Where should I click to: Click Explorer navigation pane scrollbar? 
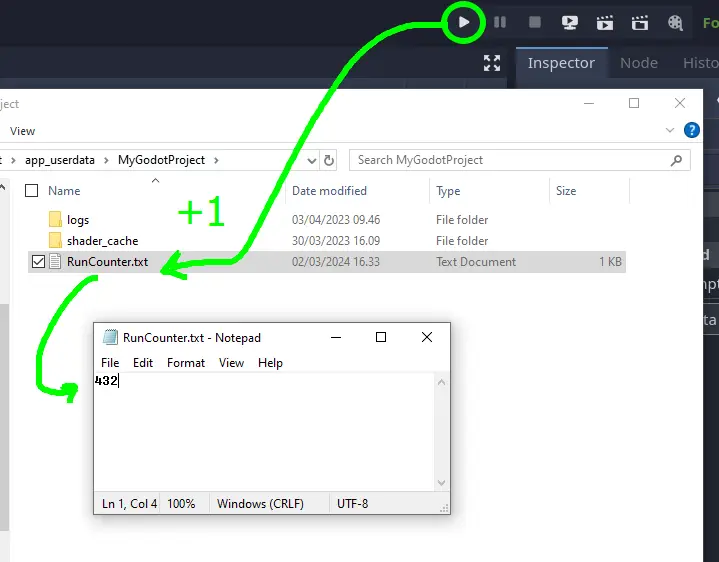pyautogui.click(x=4, y=417)
